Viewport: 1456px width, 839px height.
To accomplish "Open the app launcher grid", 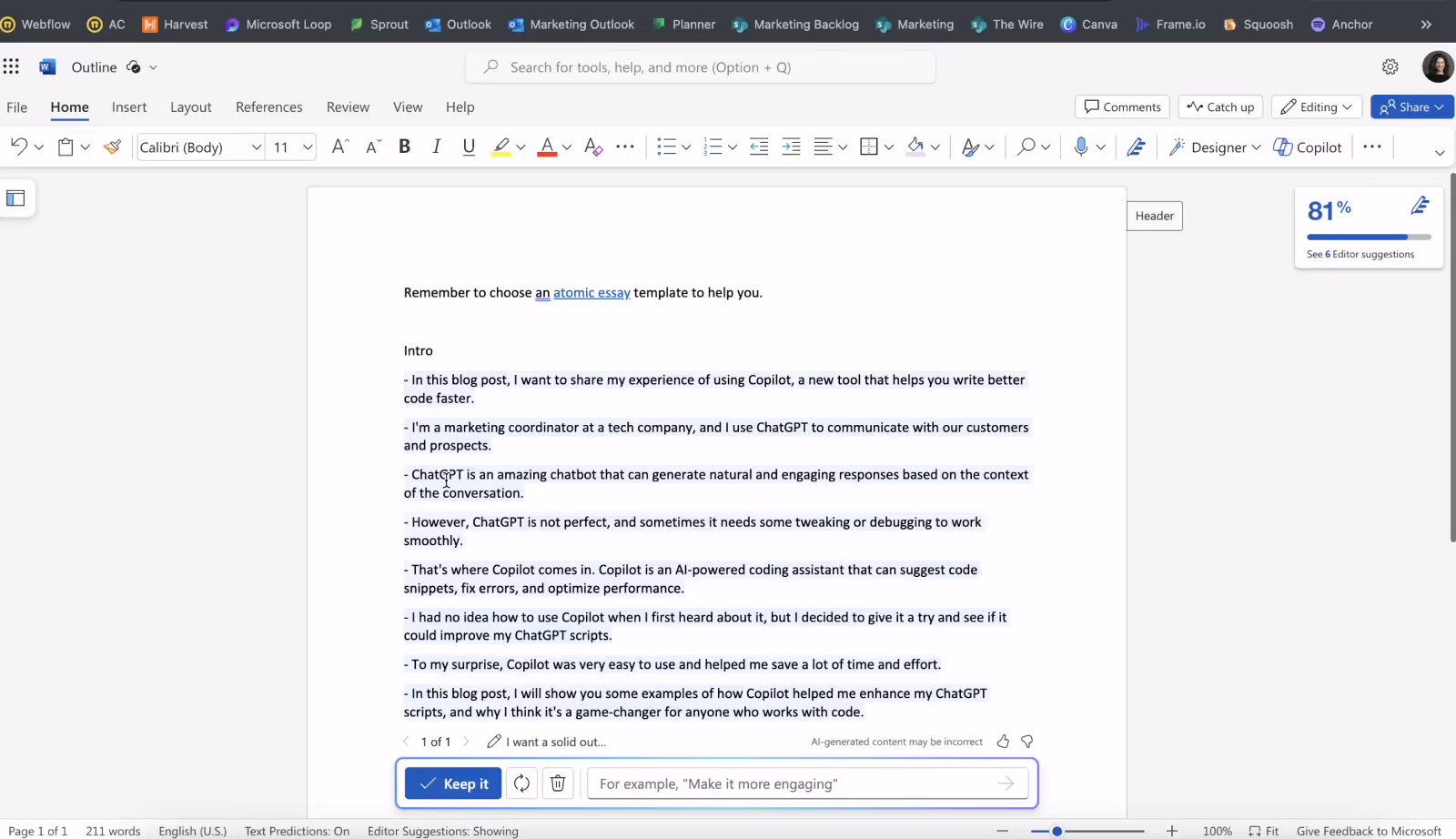I will click(x=11, y=66).
